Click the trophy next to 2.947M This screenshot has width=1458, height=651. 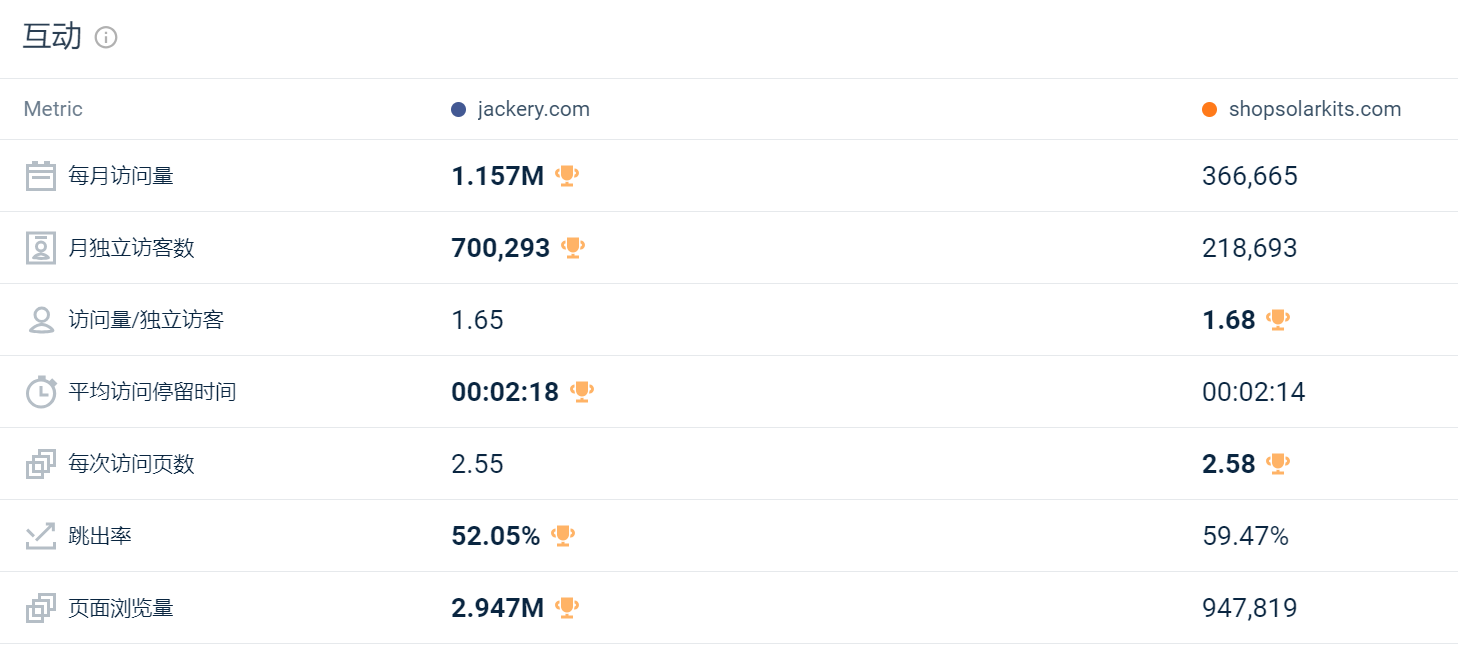click(567, 608)
